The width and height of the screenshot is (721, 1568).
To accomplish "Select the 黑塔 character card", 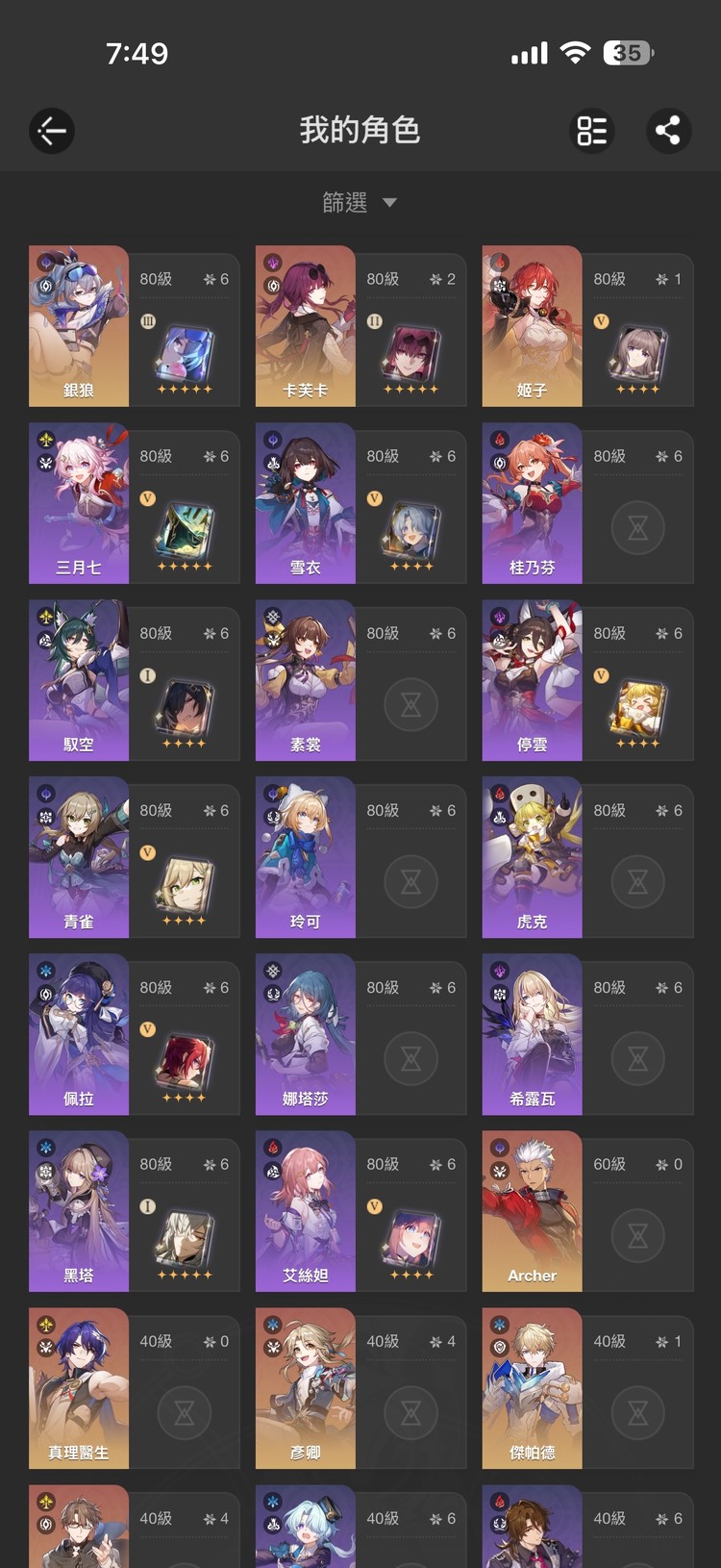I will pos(134,1211).
